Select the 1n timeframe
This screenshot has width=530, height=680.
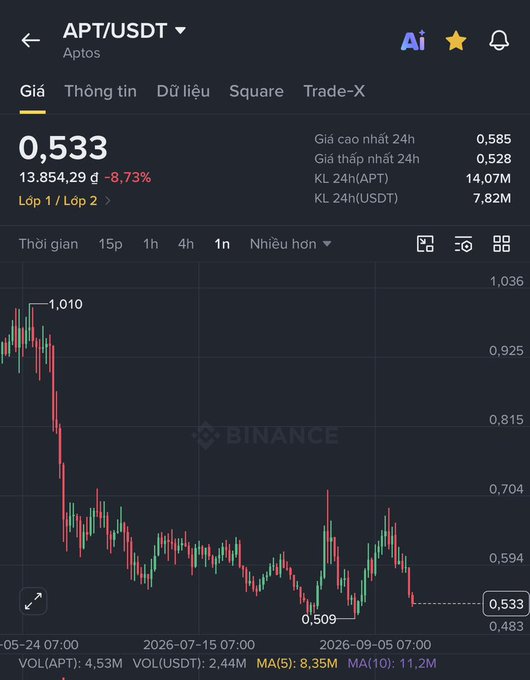point(222,244)
